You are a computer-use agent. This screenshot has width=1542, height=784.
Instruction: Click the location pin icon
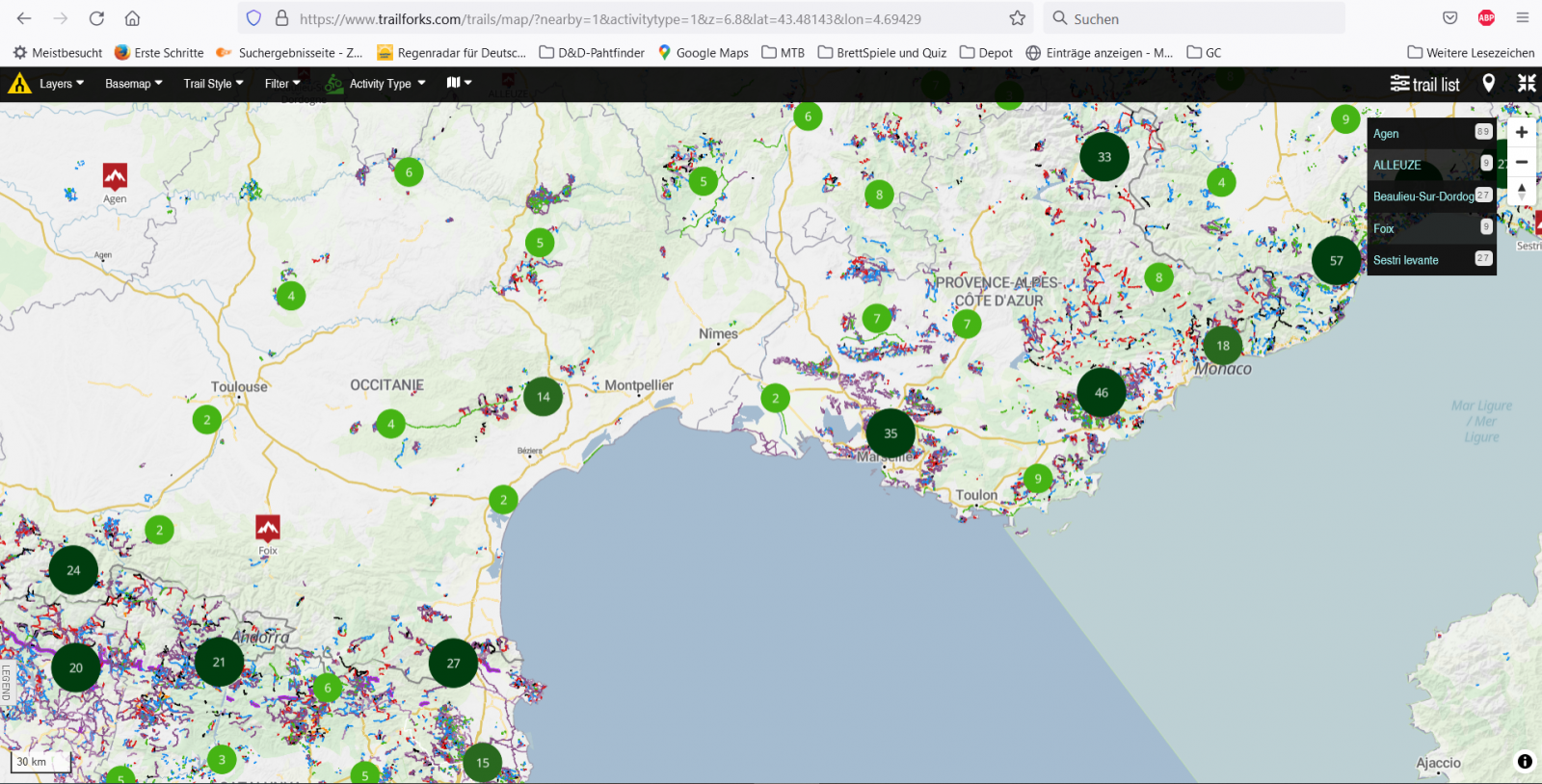pyautogui.click(x=1488, y=84)
